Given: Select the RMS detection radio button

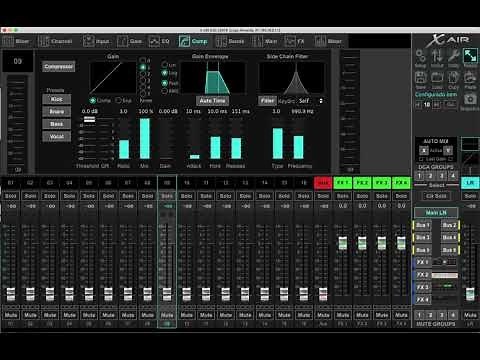Looking at the screenshot, I should point(164,91).
